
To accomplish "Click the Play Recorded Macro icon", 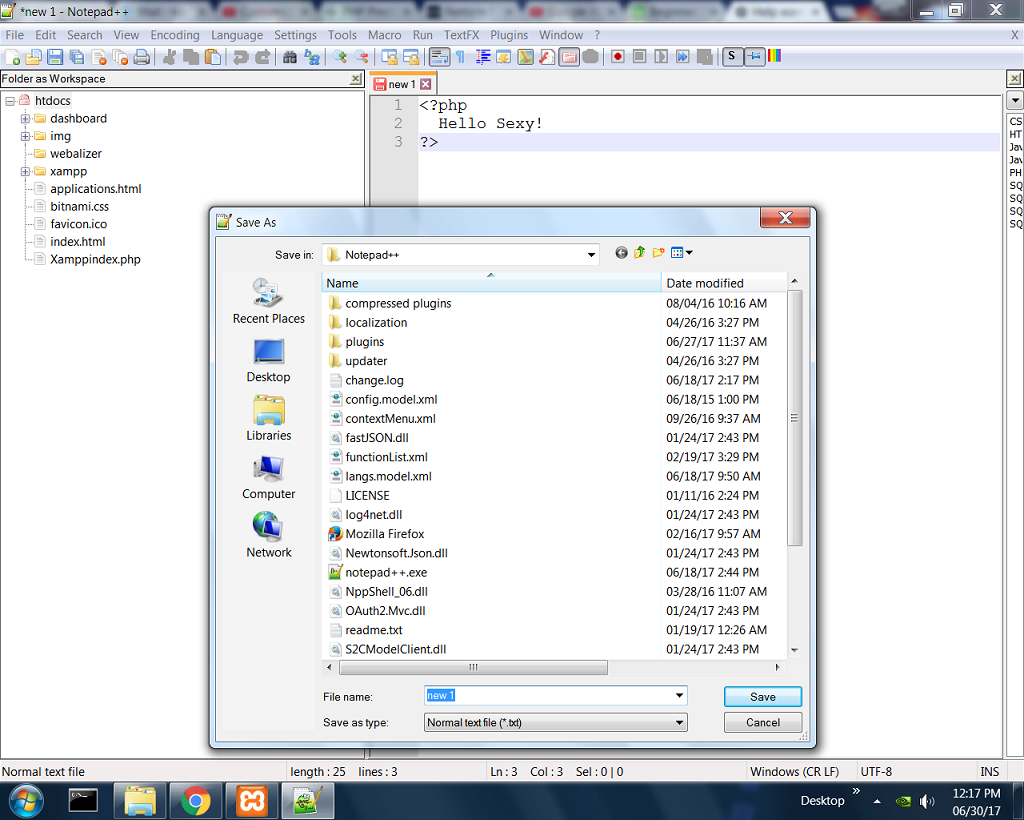I will pos(661,57).
